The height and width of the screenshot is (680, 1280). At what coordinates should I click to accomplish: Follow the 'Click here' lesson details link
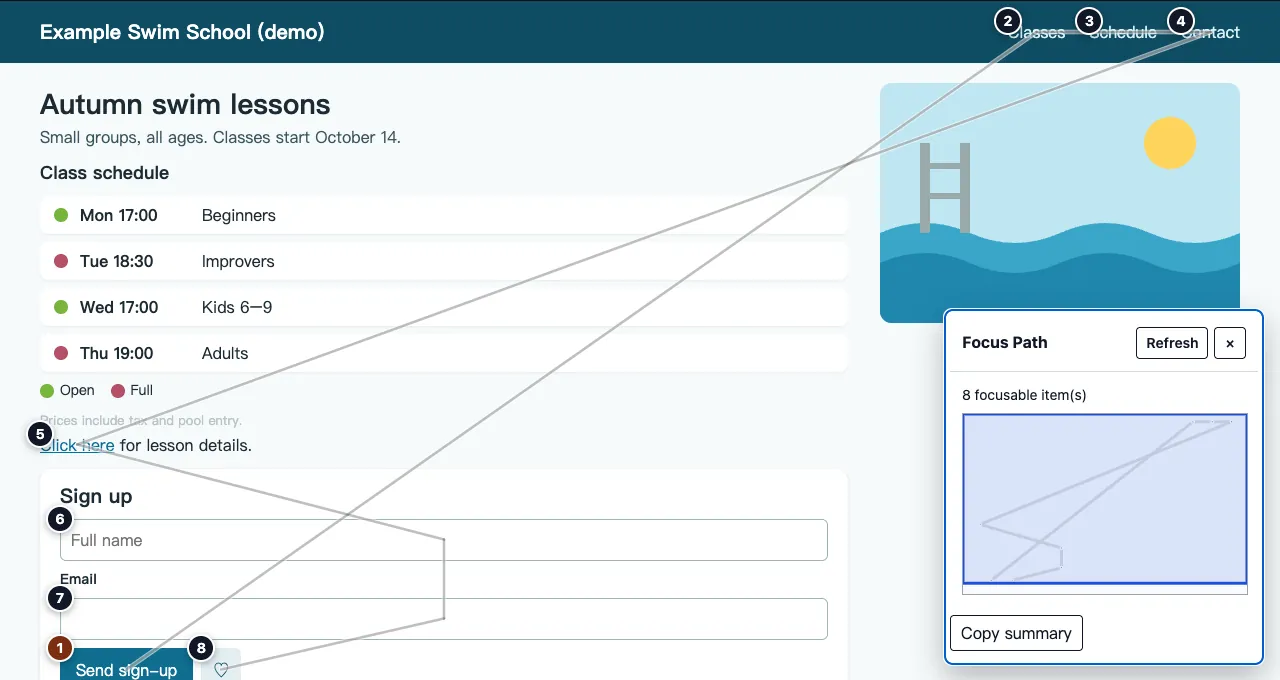pyautogui.click(x=77, y=445)
